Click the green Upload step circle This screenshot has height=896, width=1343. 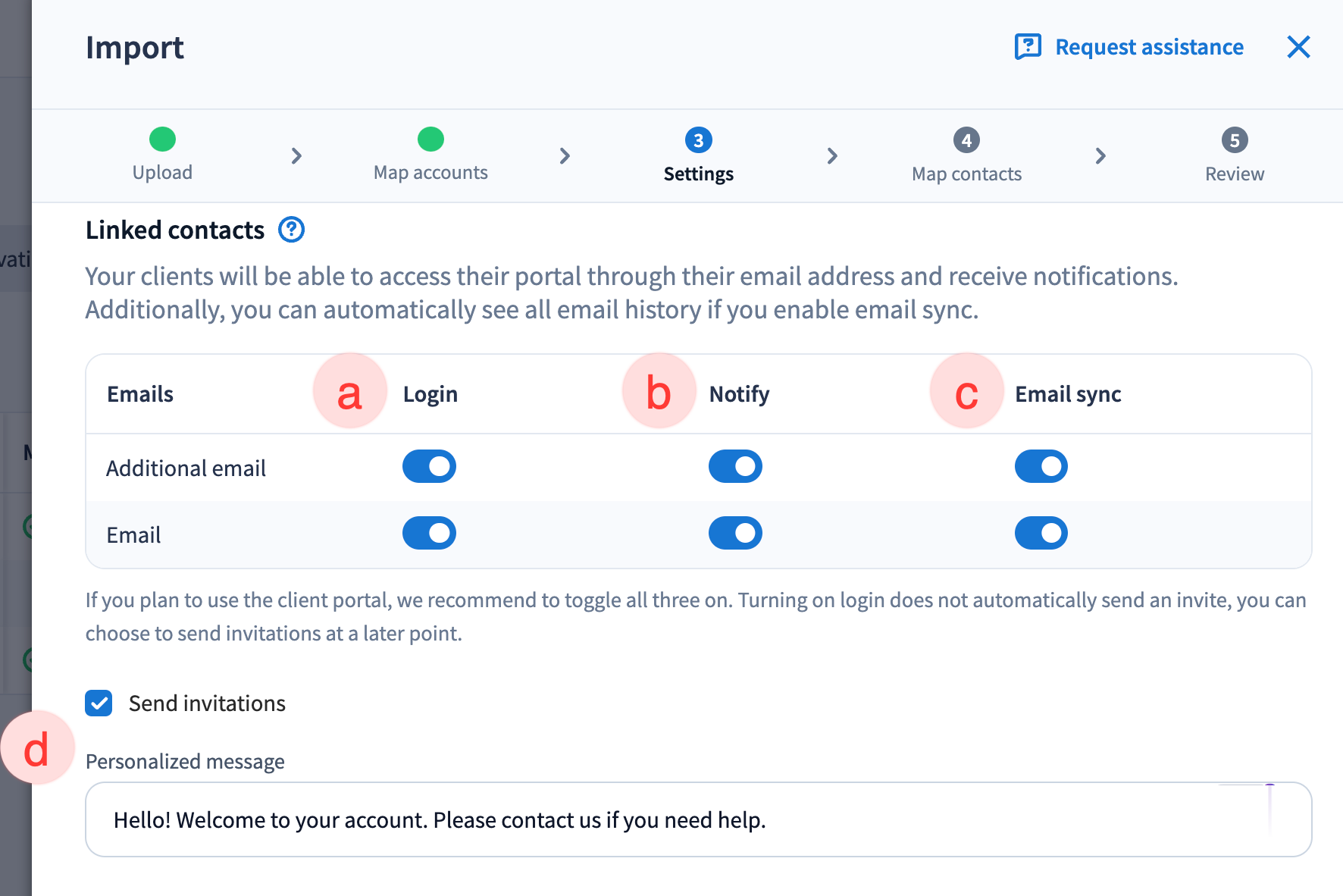pyautogui.click(x=162, y=139)
